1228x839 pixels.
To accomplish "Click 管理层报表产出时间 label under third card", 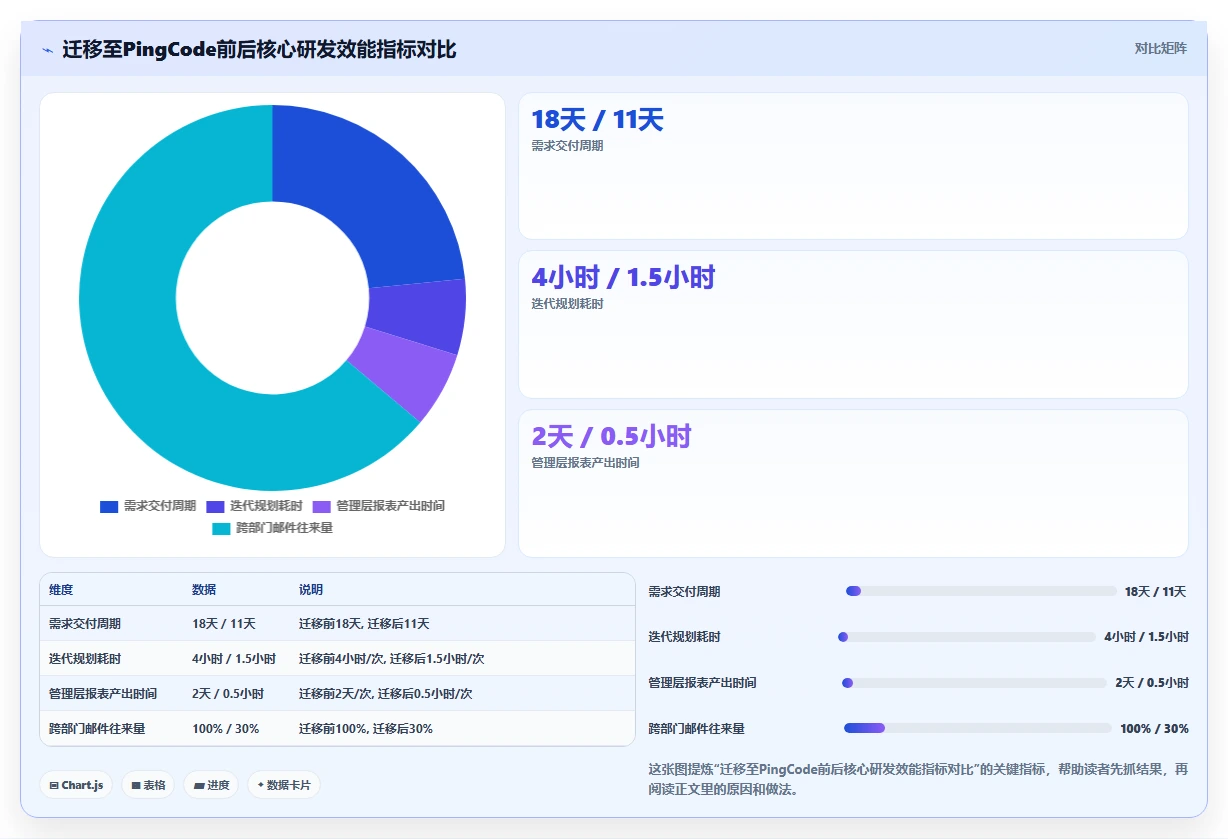I will pos(585,463).
